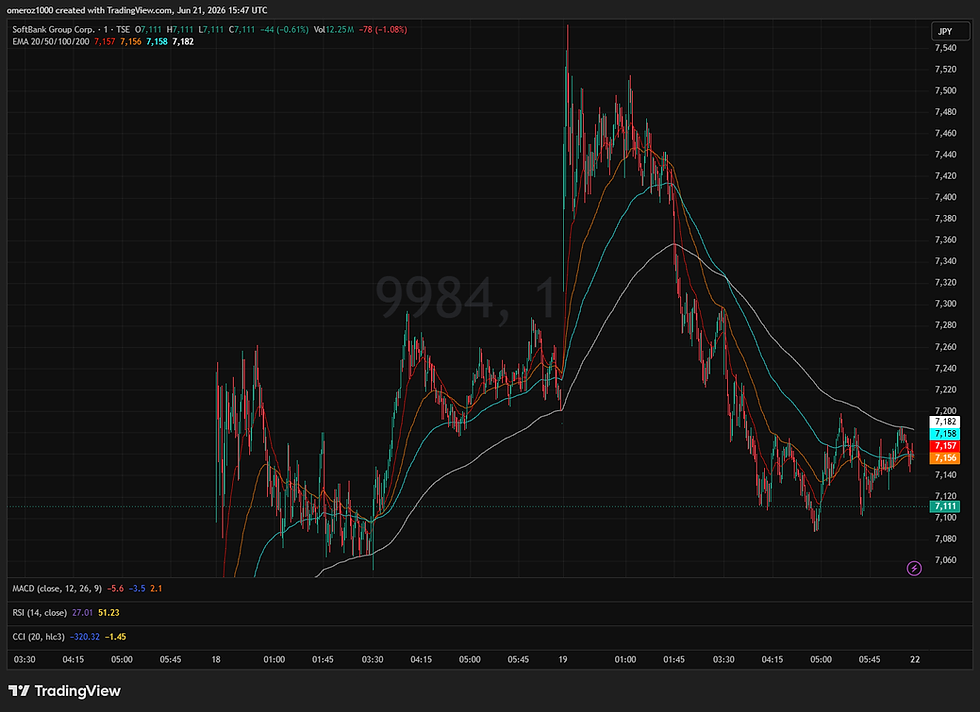The image size is (980, 712).
Task: Click the green 7,111 last-price tag
Action: pyautogui.click(x=945, y=506)
